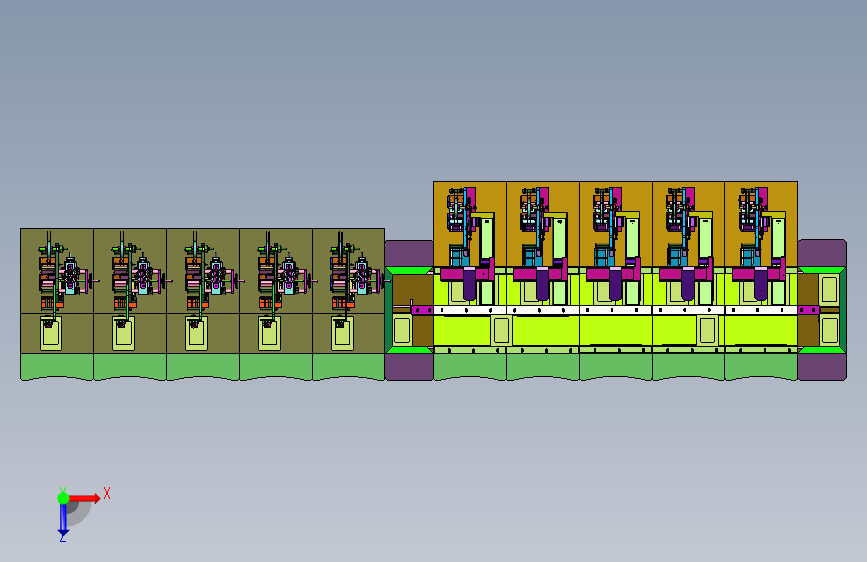Select purple block joining olive and orange sections

(x=409, y=310)
